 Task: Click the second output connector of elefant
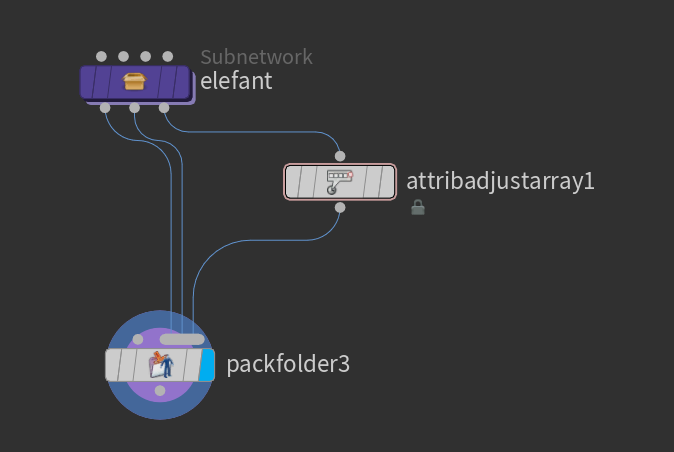[135, 108]
